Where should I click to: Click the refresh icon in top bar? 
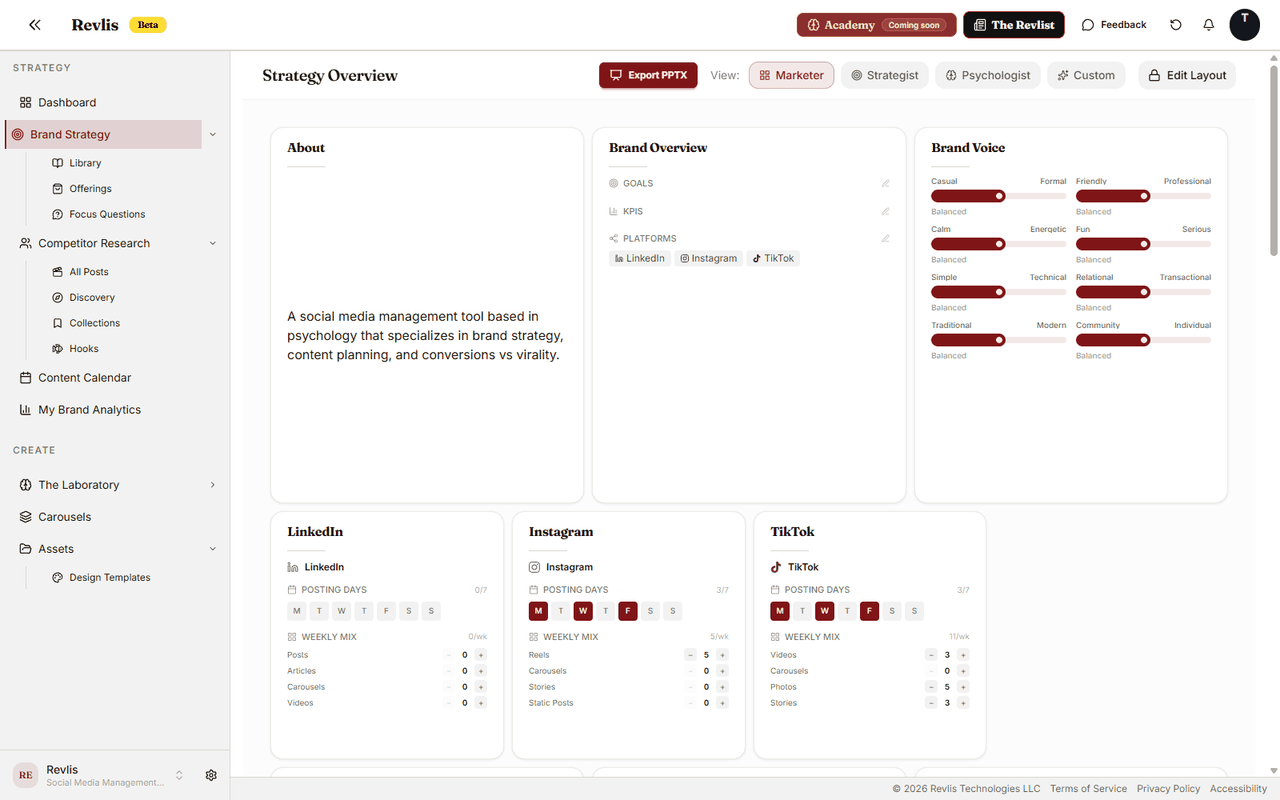1176,25
